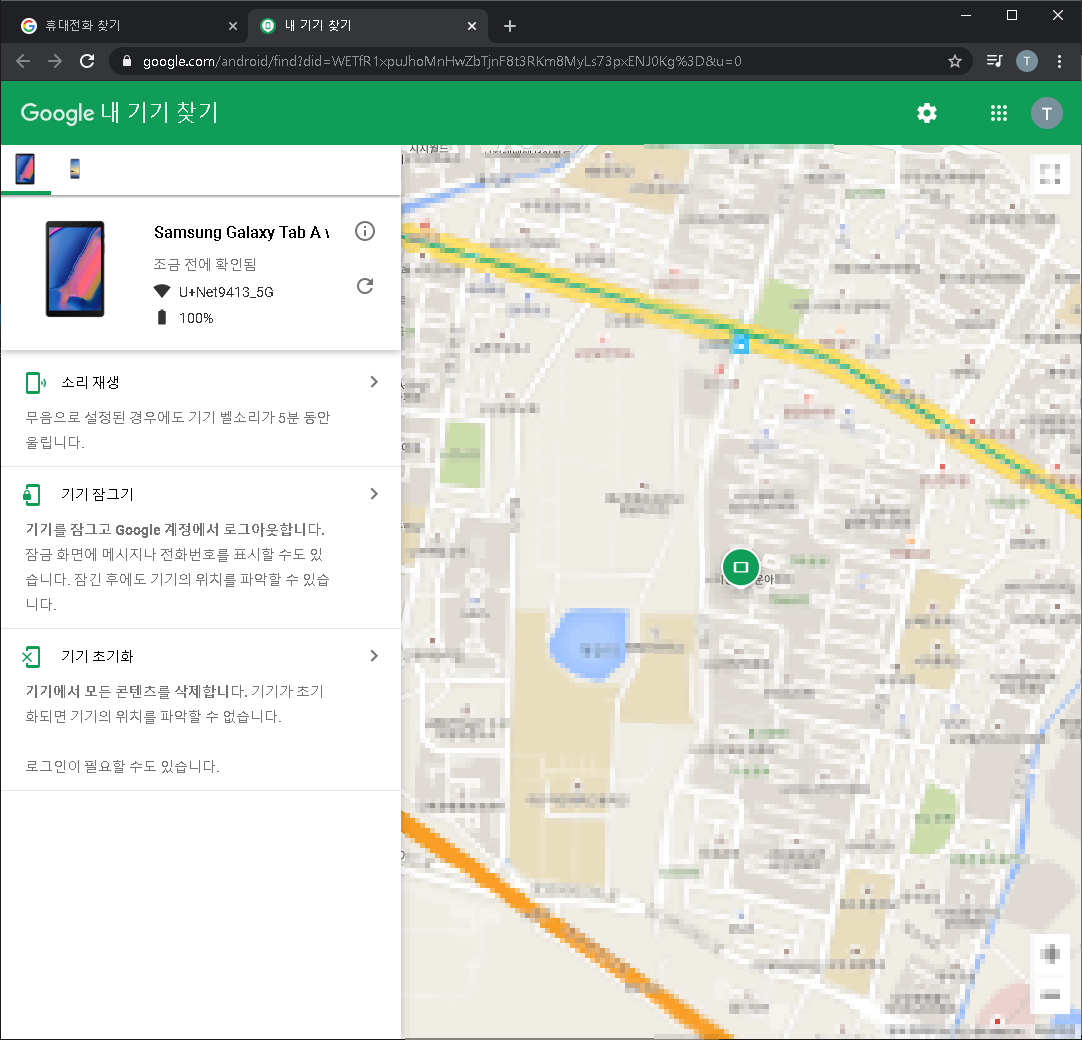Open settings gear in Find My Device header

(x=927, y=113)
